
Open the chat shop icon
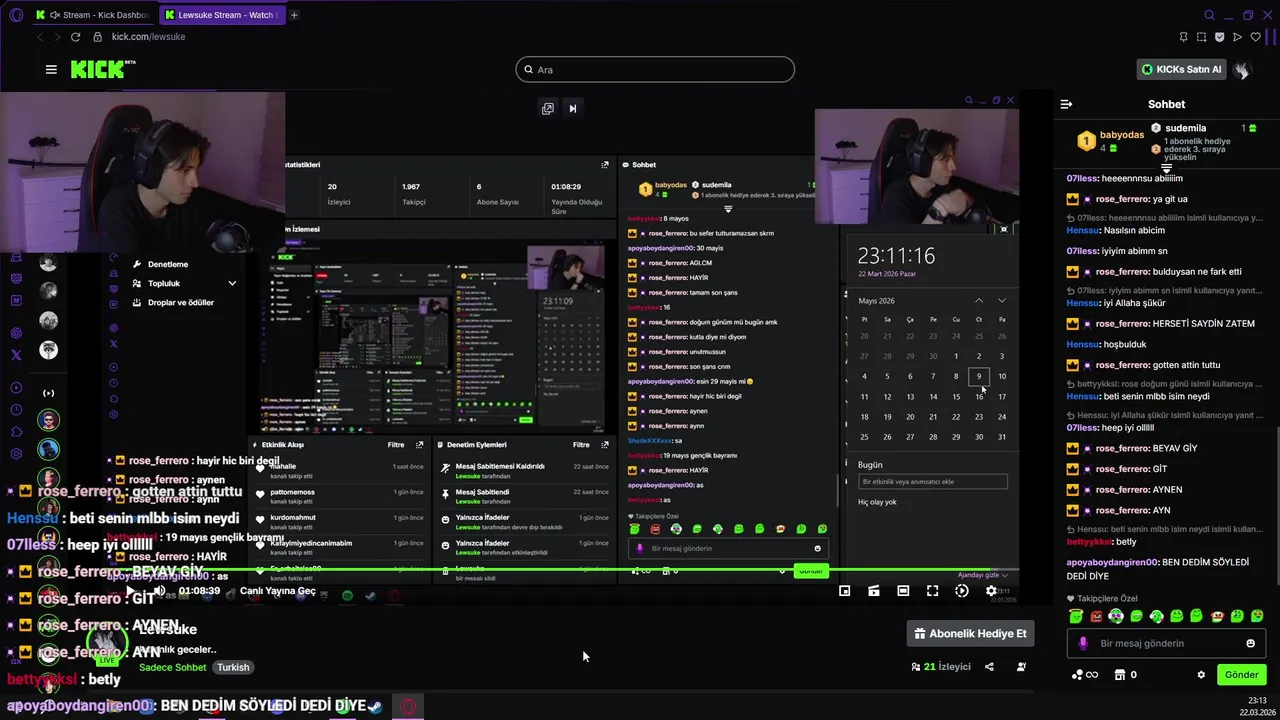[1120, 675]
